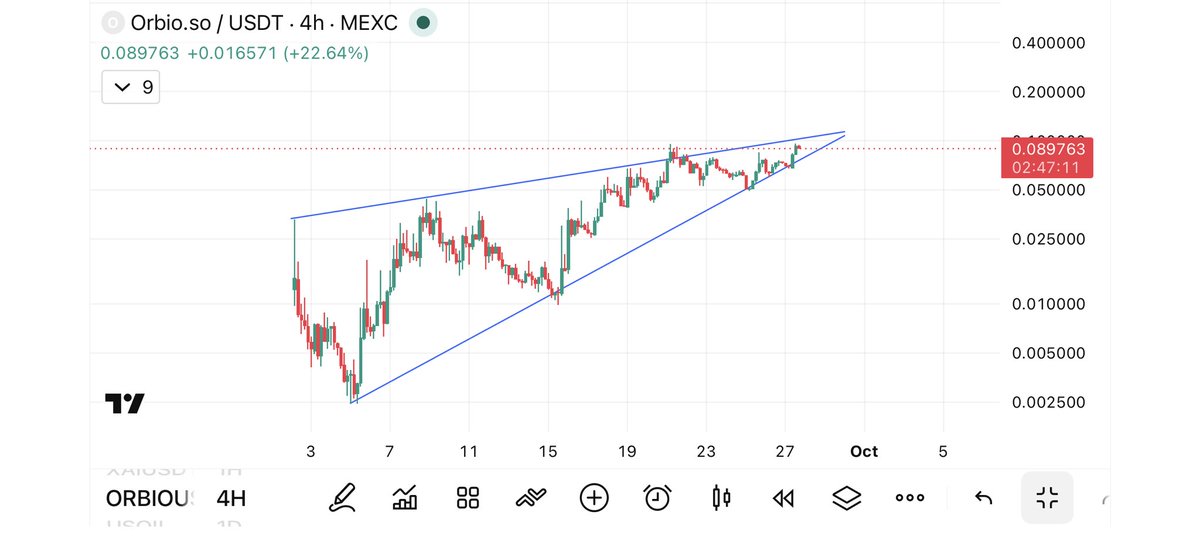1200x553 pixels.
Task: Click the TradingView logo
Action: click(125, 404)
